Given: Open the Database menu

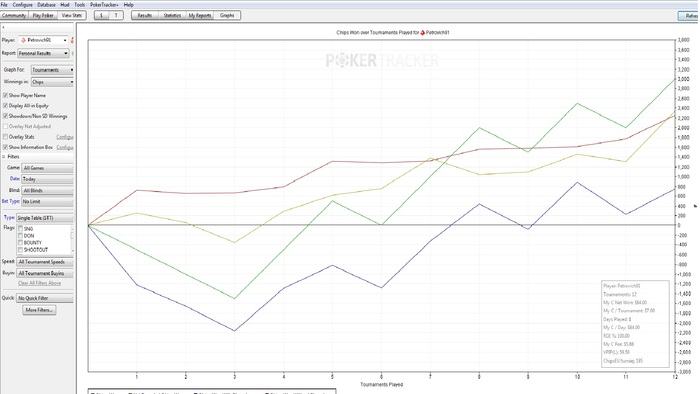Looking at the screenshot, I should 46,5.
